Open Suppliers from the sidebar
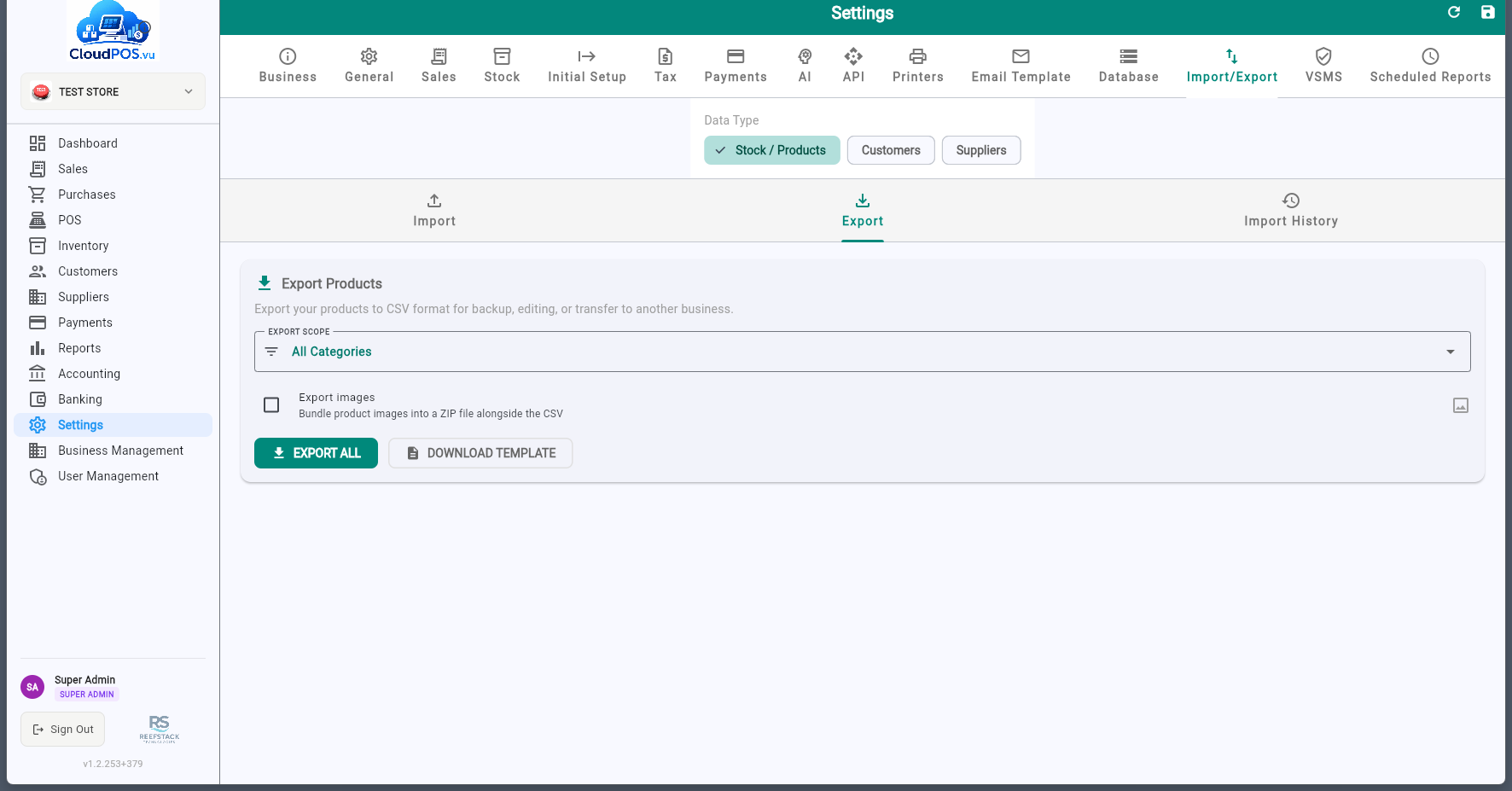 point(113,297)
